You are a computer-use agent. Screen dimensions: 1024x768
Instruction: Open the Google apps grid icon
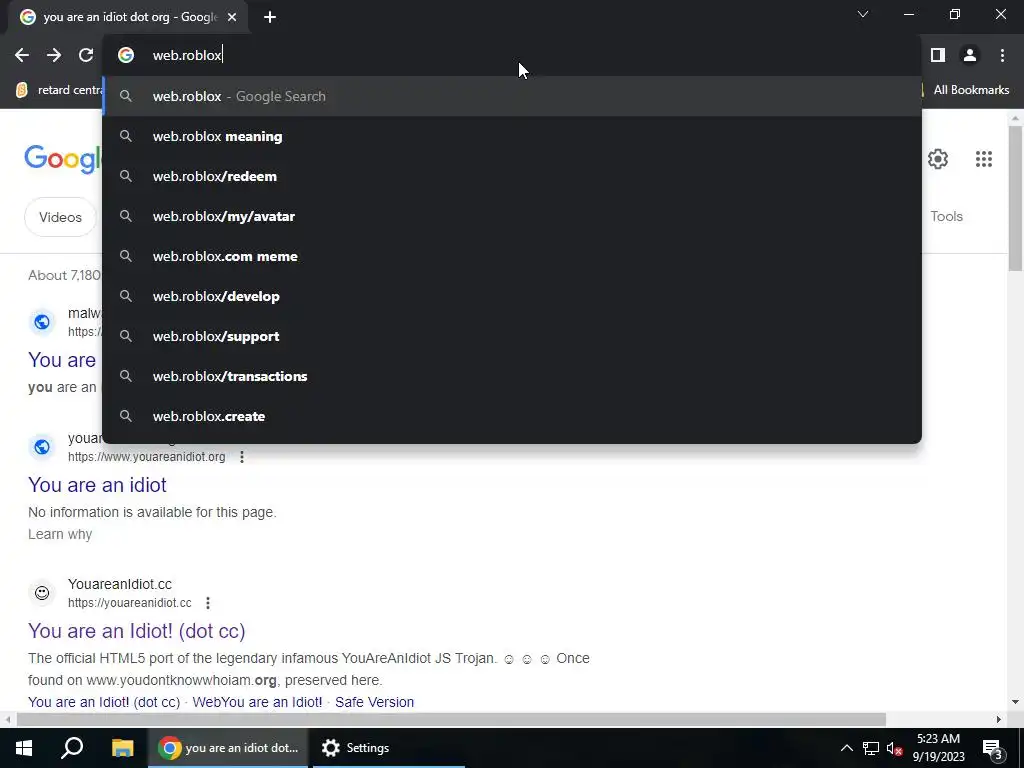click(x=984, y=159)
